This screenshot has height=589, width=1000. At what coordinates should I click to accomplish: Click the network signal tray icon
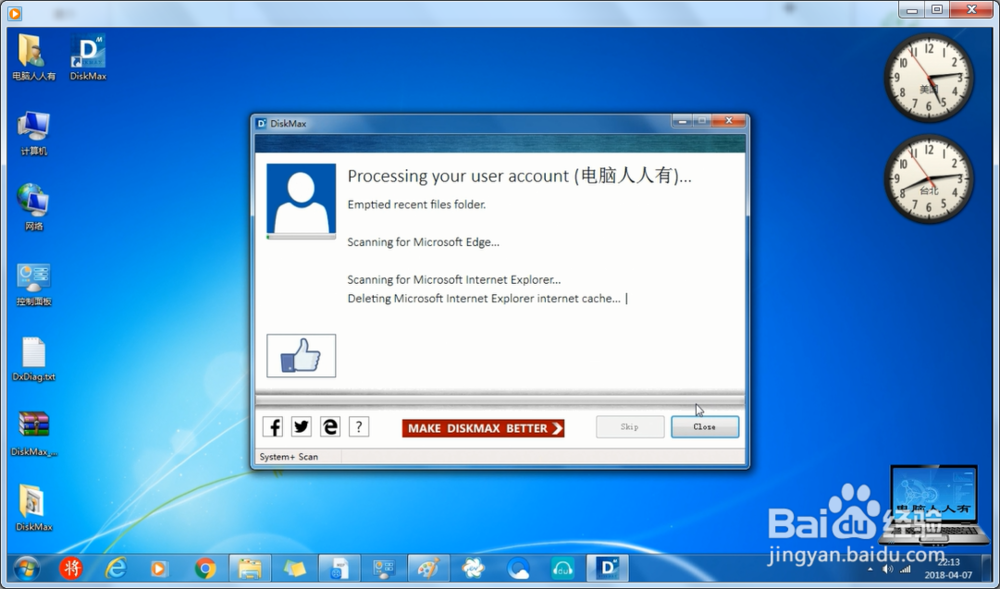click(906, 569)
